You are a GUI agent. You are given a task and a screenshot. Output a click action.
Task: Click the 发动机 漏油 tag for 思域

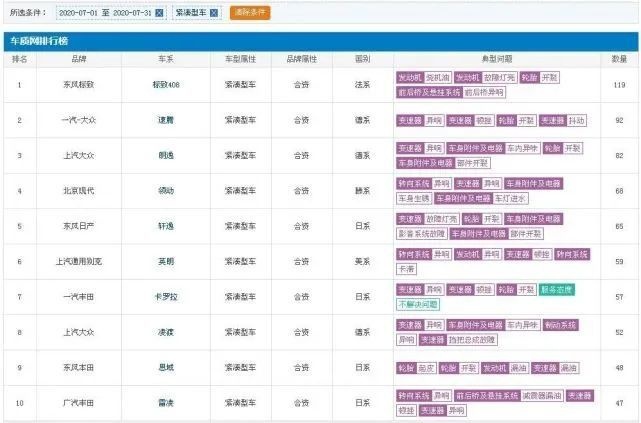[x=505, y=368]
